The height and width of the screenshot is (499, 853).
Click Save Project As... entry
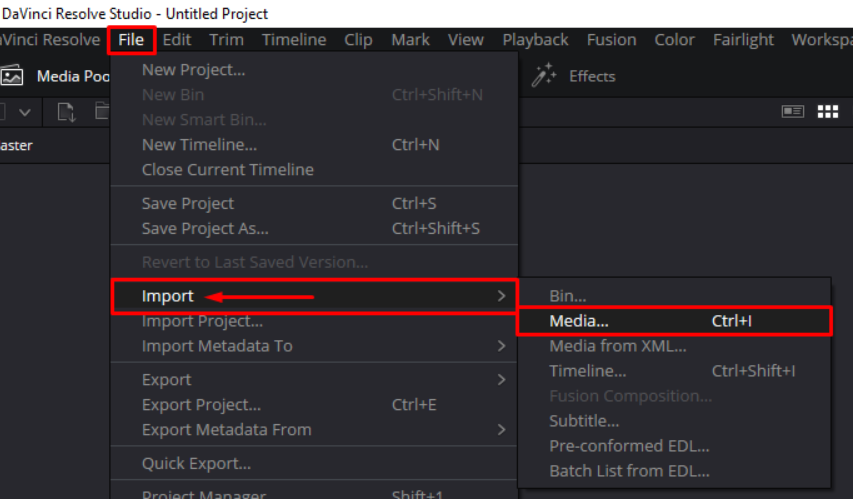(x=205, y=228)
